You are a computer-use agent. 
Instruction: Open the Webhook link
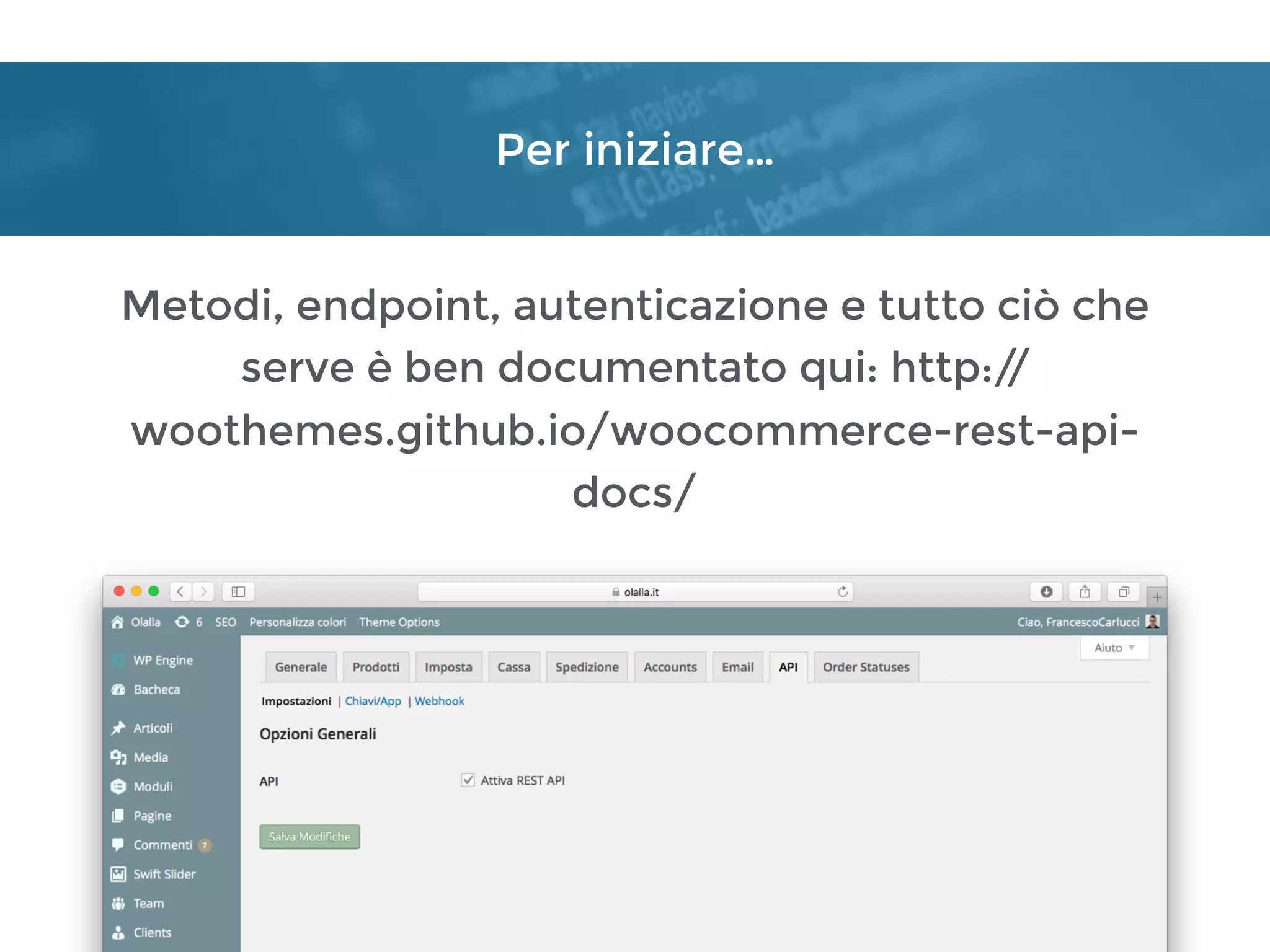pyautogui.click(x=439, y=701)
